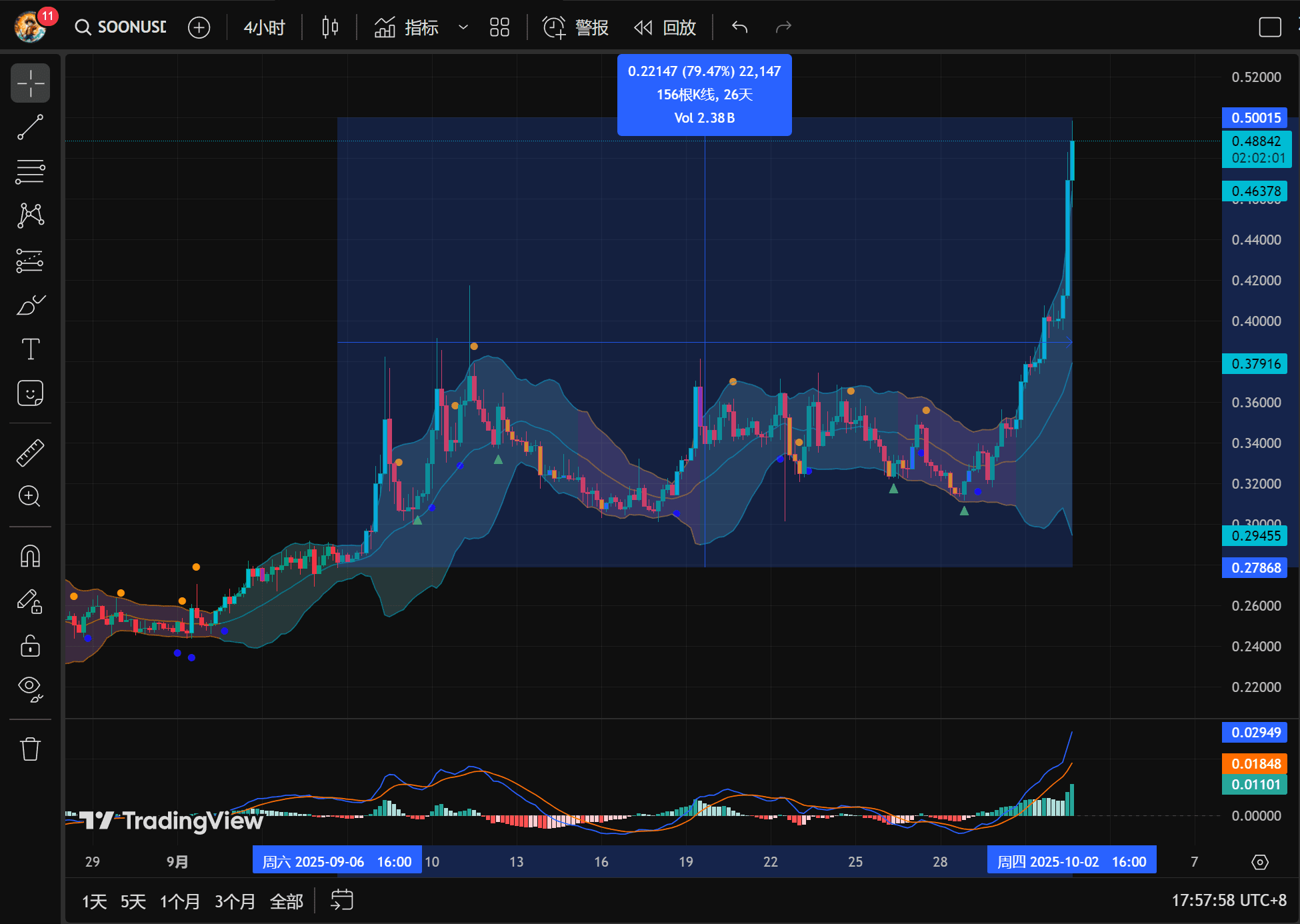Select the text annotation tool
The width and height of the screenshot is (1300, 924).
[30, 349]
